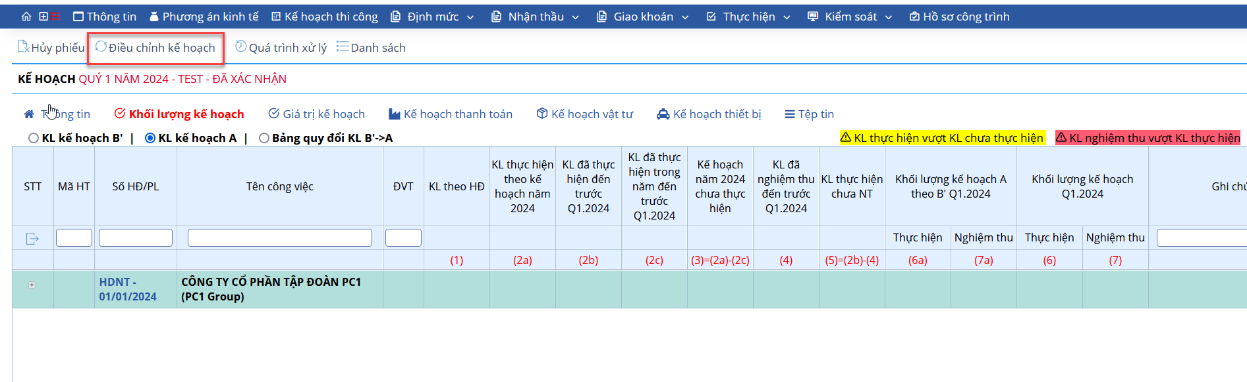Switch to the Kế hoạch vật tư tab
The width and height of the screenshot is (1247, 382).
585,114
